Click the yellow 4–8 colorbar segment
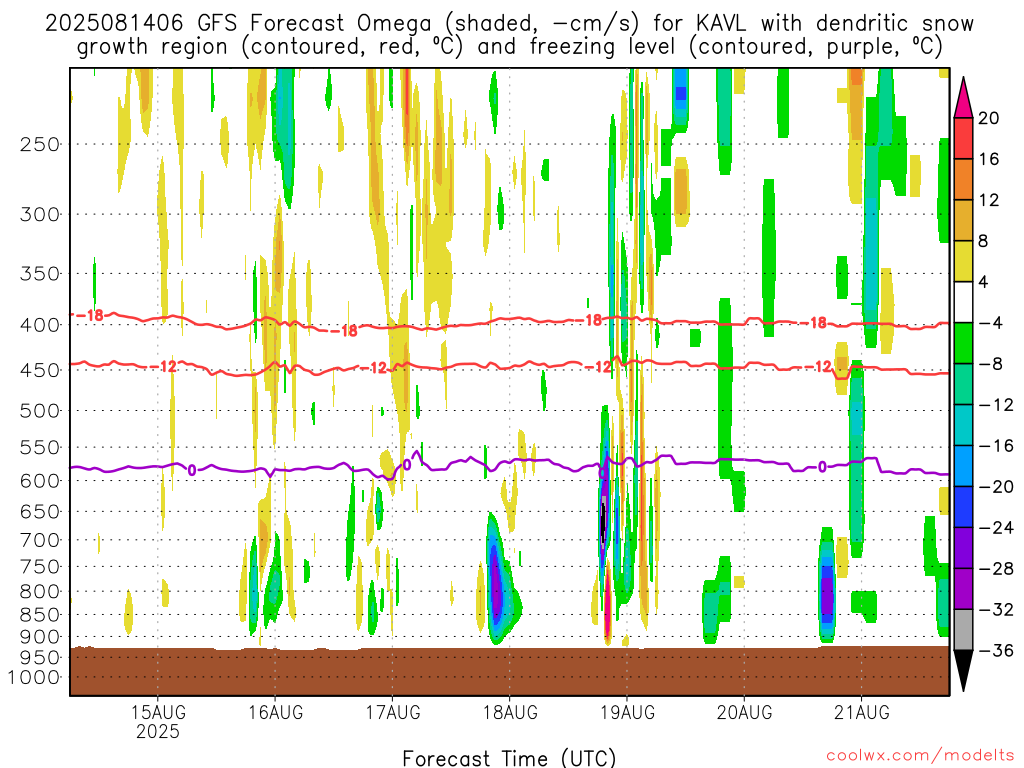This screenshot has width=1024, height=768. [x=963, y=261]
